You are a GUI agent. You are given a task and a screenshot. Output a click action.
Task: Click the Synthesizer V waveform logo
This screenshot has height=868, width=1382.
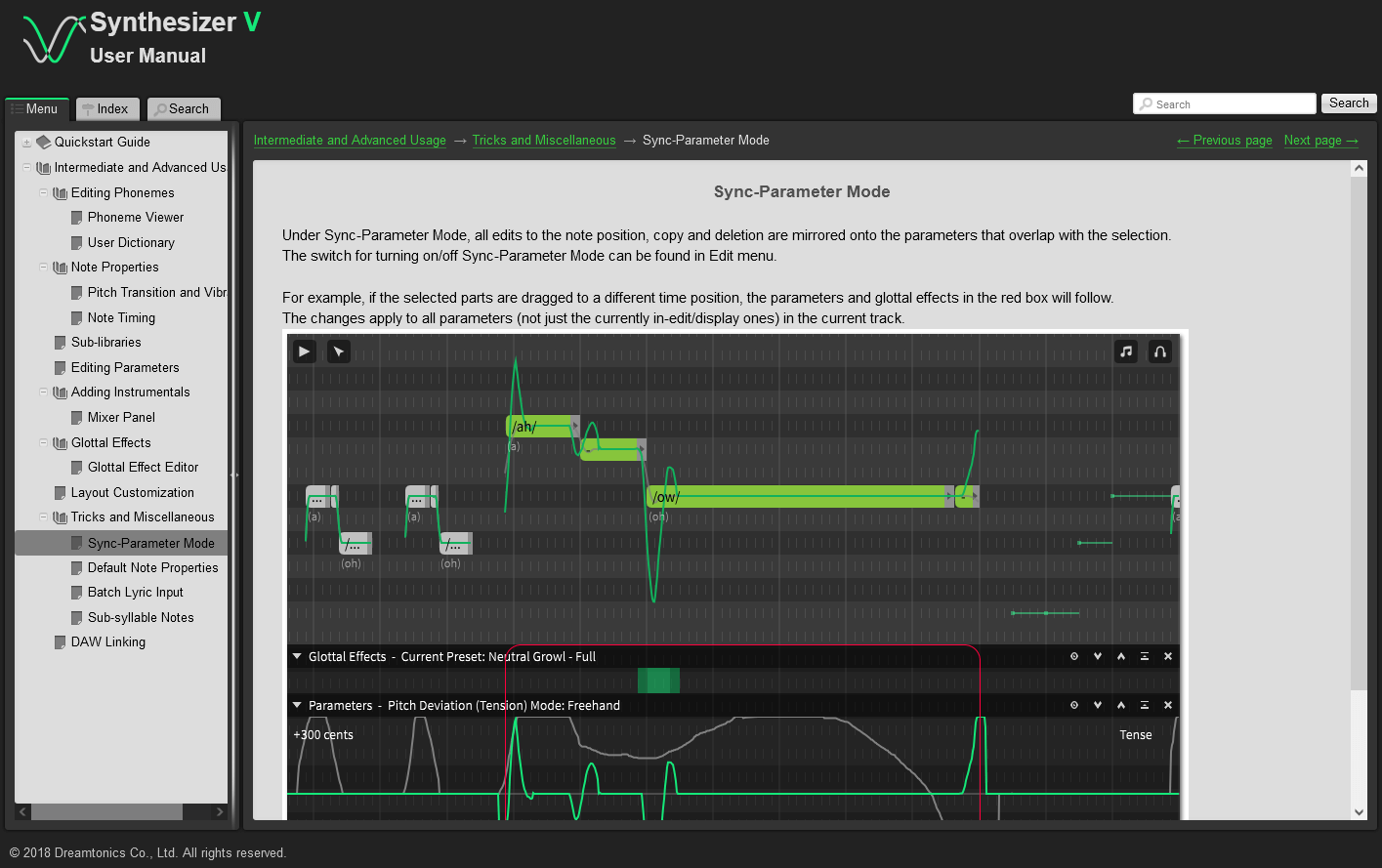pos(53,40)
